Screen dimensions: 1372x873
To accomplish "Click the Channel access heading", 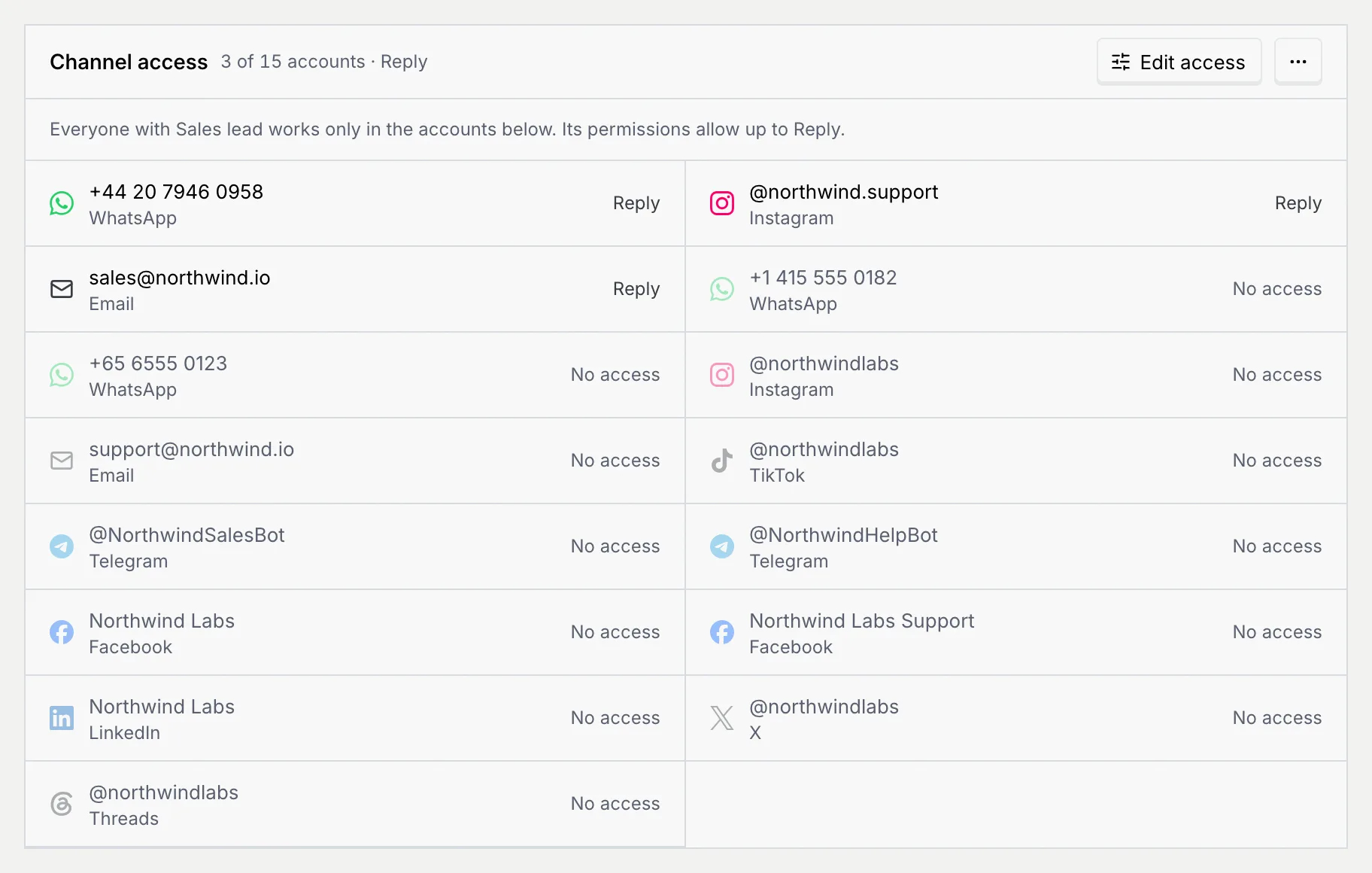I will click(x=129, y=62).
